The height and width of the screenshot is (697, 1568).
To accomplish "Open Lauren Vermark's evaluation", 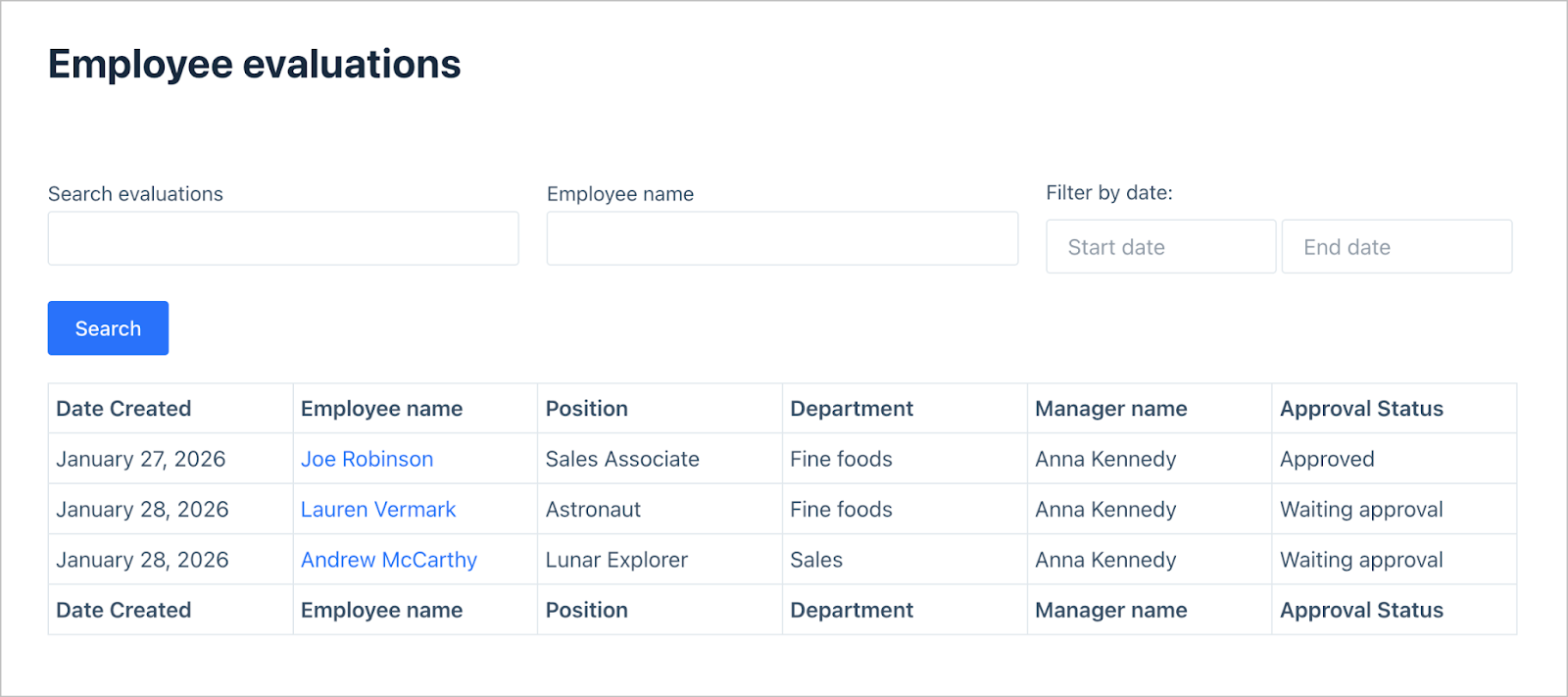I will click(x=378, y=509).
